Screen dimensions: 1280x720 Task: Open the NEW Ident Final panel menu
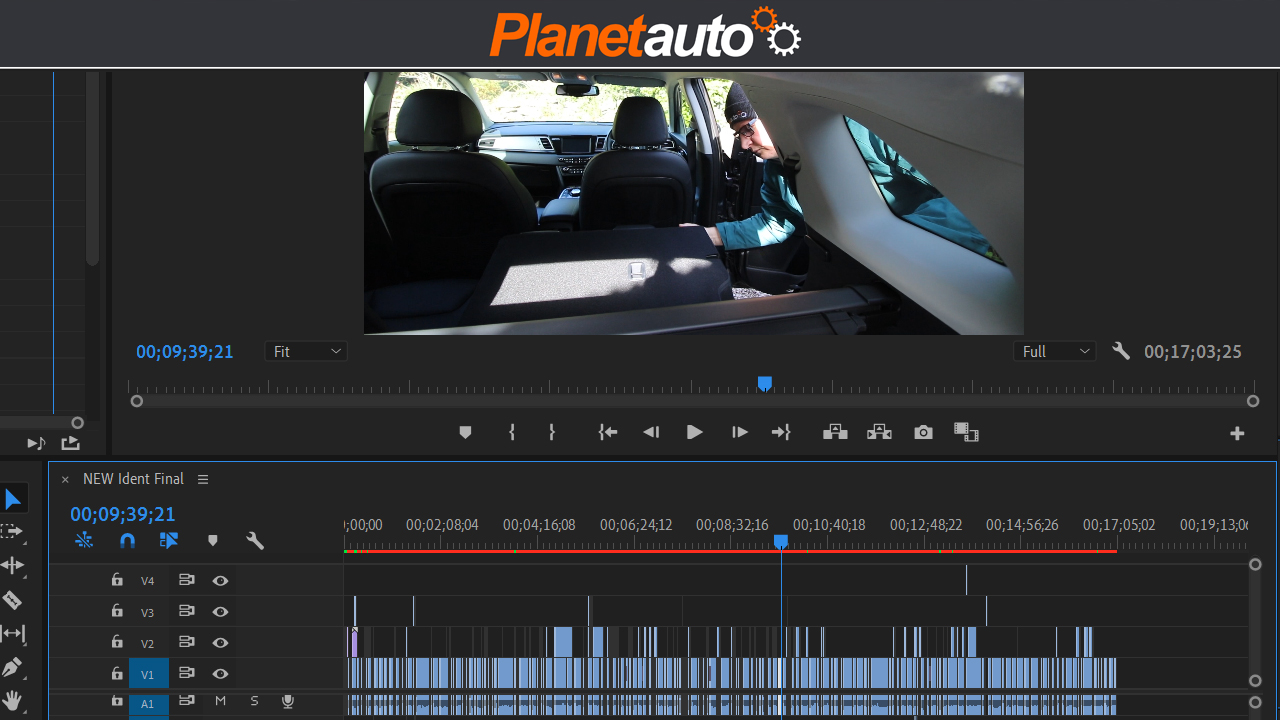pyautogui.click(x=203, y=479)
